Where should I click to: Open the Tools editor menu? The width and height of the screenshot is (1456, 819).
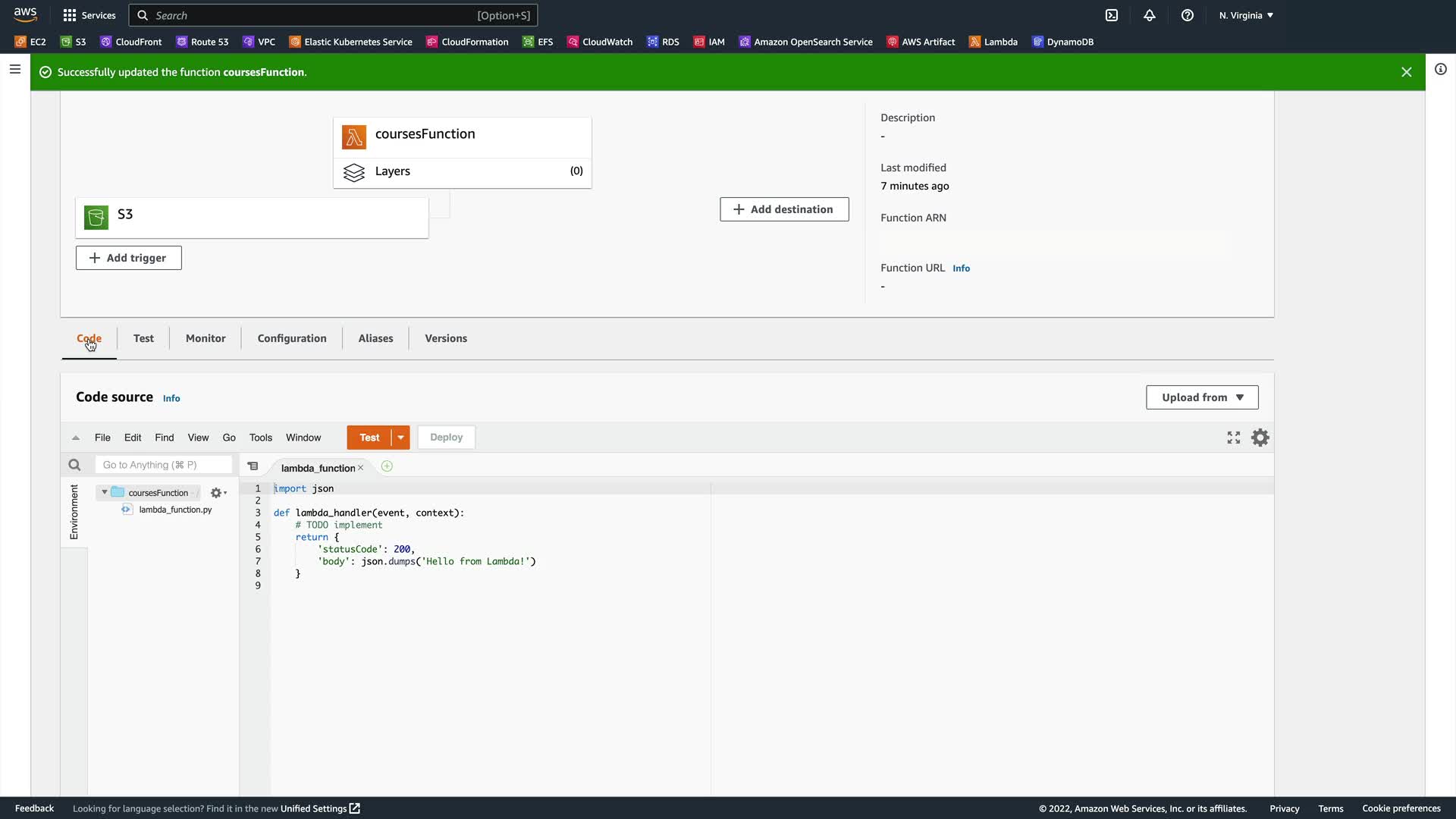point(260,438)
